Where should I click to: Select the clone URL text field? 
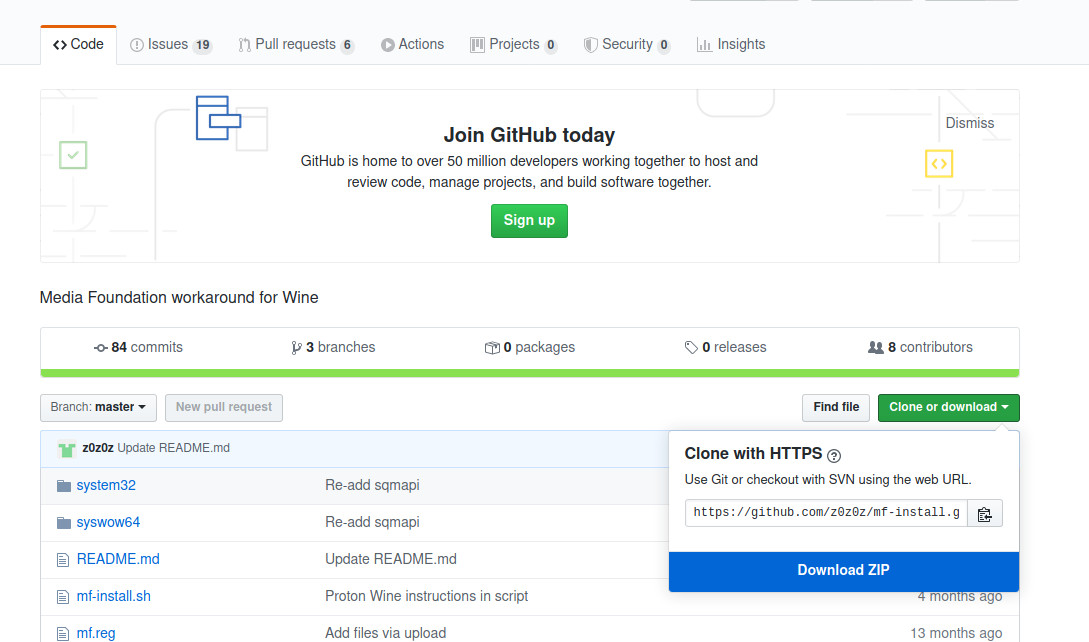click(x=826, y=513)
